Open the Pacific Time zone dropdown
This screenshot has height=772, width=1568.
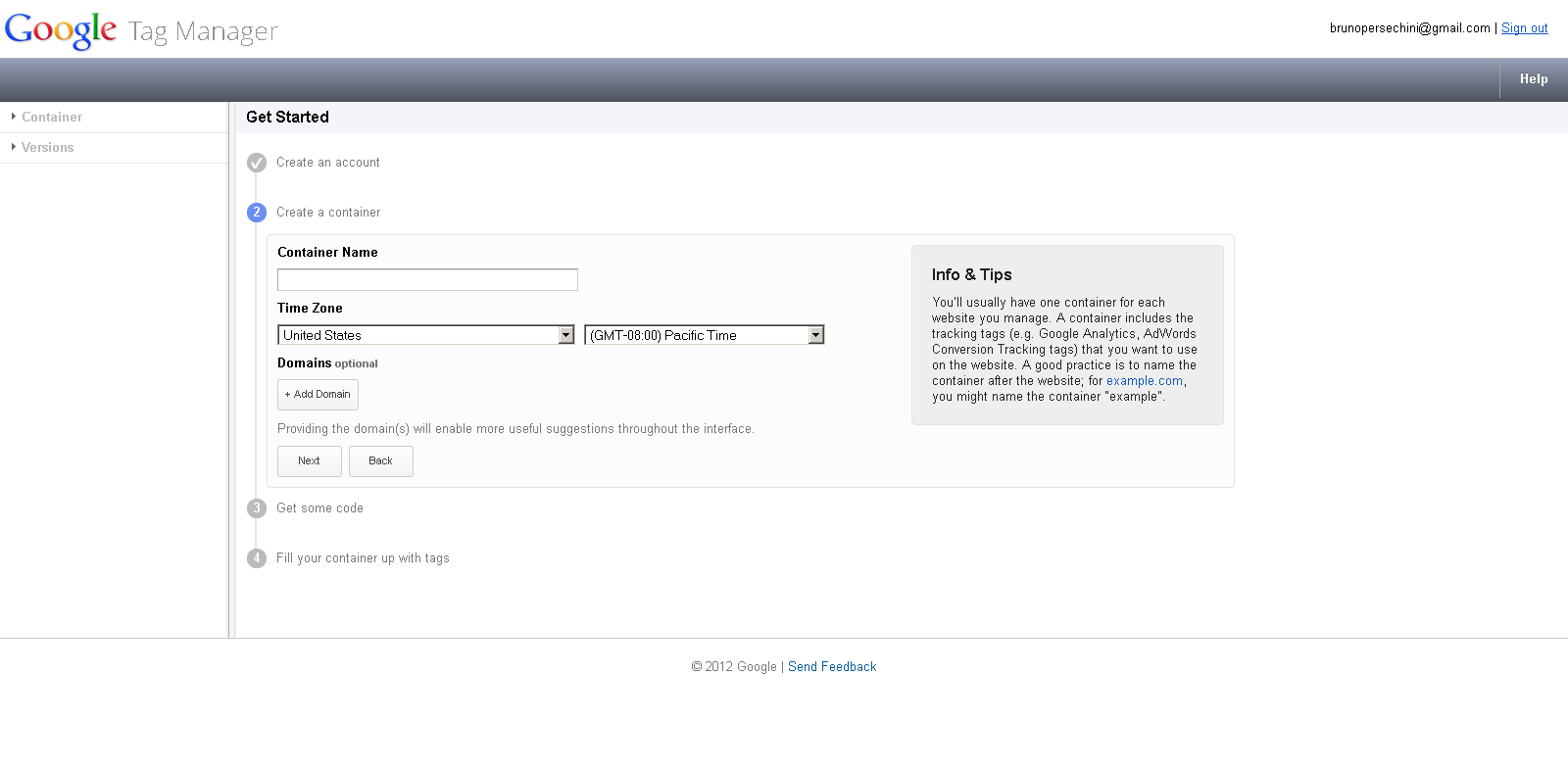[x=704, y=335]
